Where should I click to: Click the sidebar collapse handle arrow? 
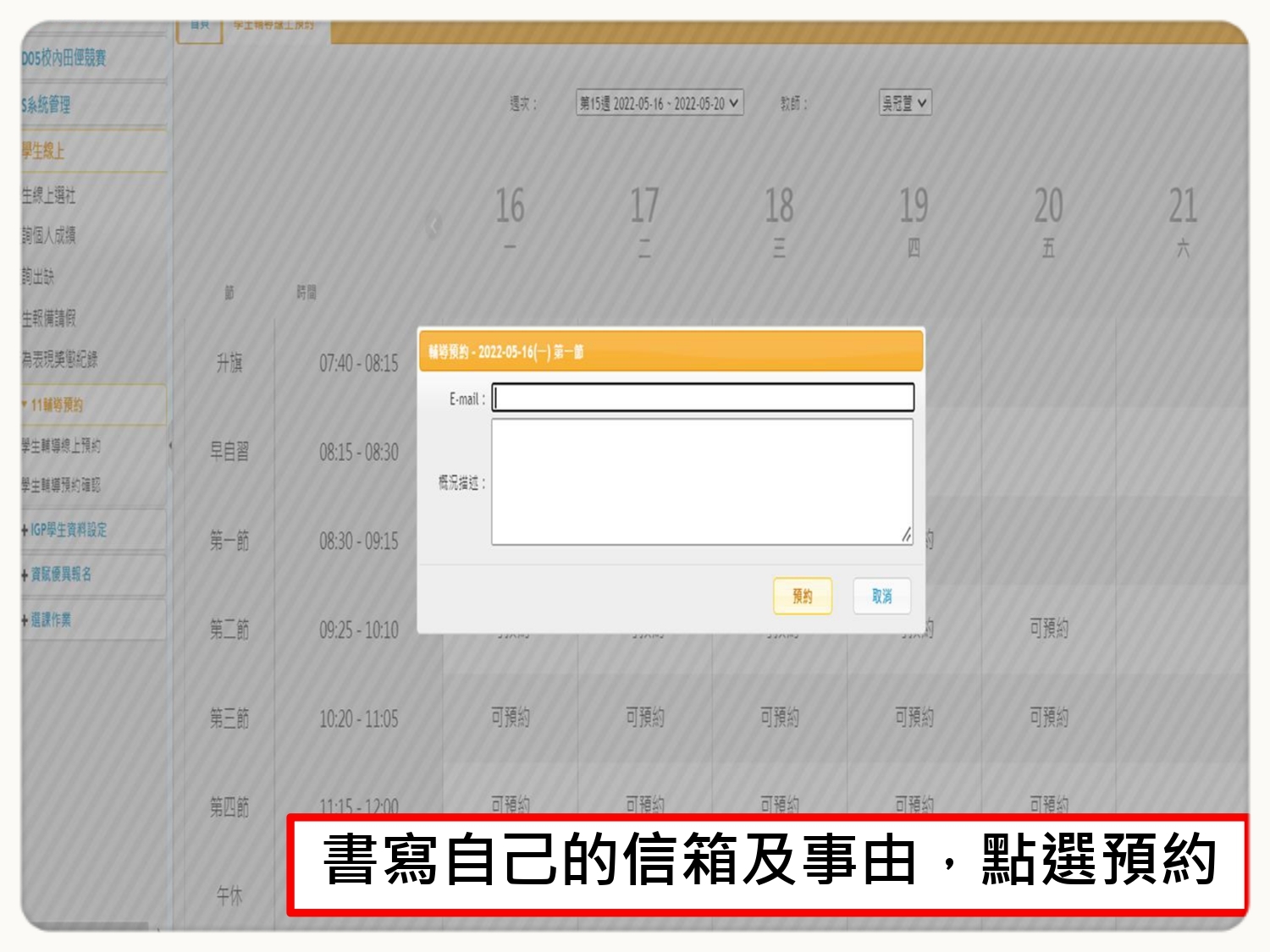pos(170,445)
